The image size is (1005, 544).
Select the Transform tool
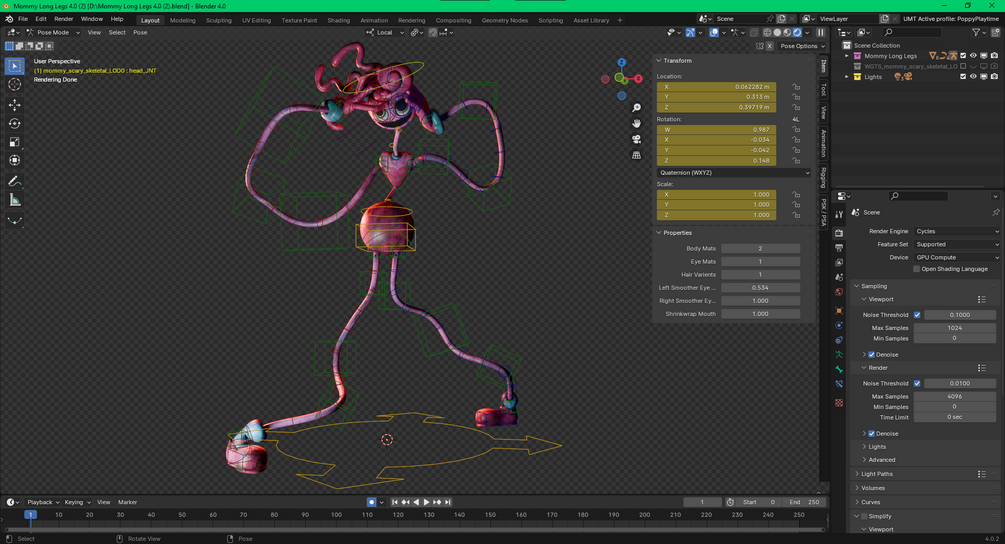(x=15, y=160)
